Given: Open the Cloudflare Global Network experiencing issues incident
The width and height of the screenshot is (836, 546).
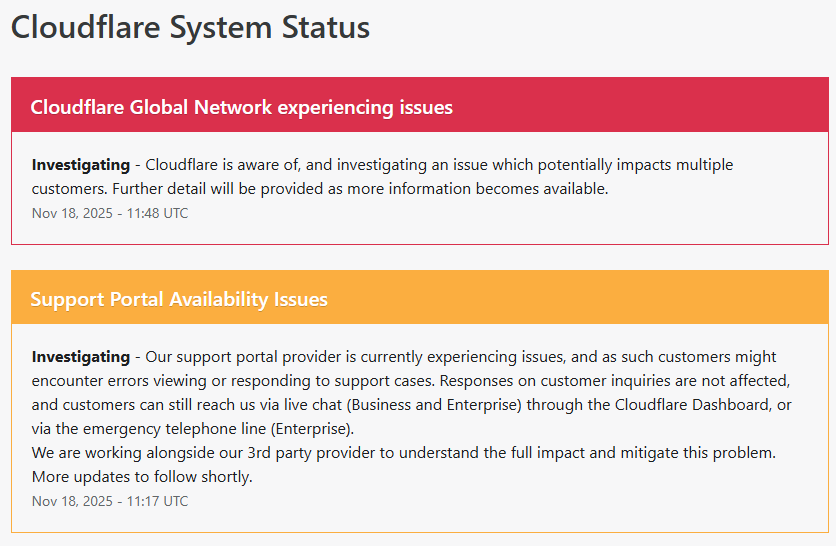Looking at the screenshot, I should pyautogui.click(x=241, y=107).
